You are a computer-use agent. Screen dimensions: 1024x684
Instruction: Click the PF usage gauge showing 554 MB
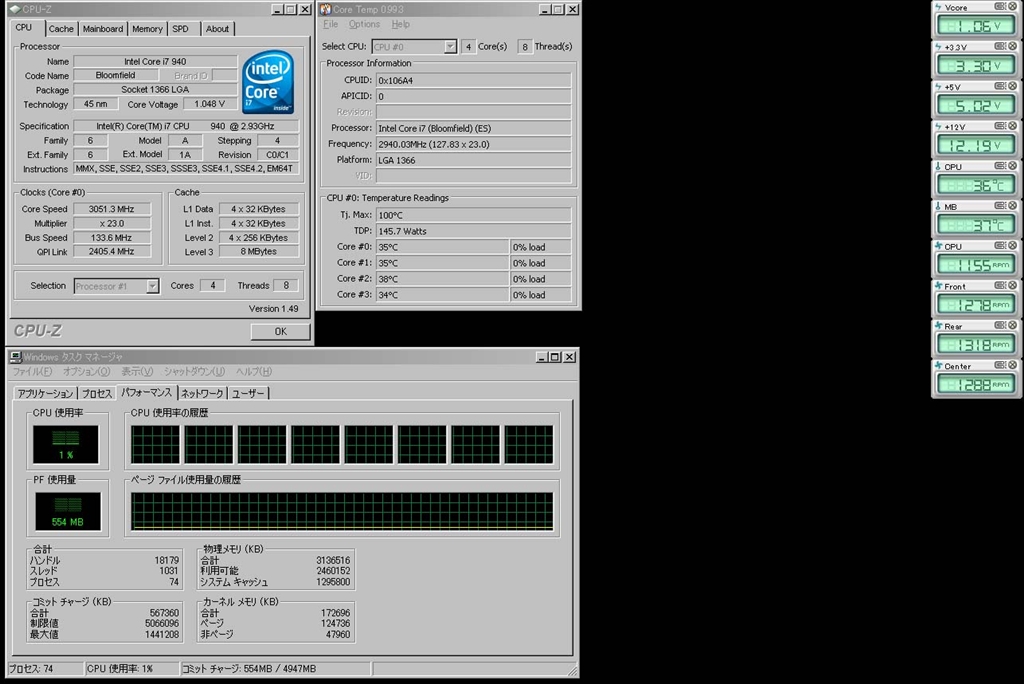click(x=68, y=512)
